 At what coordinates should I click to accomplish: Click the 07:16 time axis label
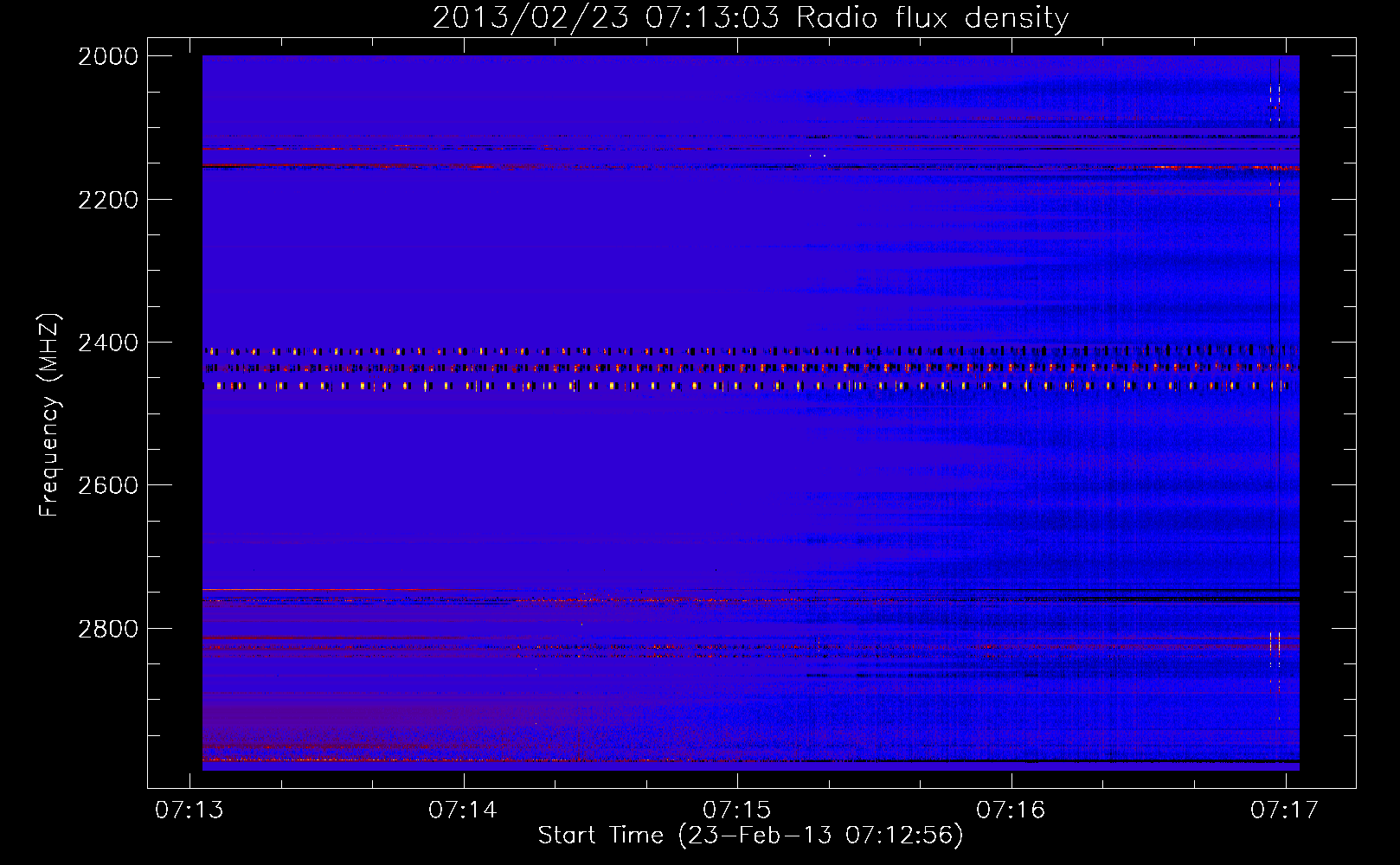click(x=1011, y=810)
